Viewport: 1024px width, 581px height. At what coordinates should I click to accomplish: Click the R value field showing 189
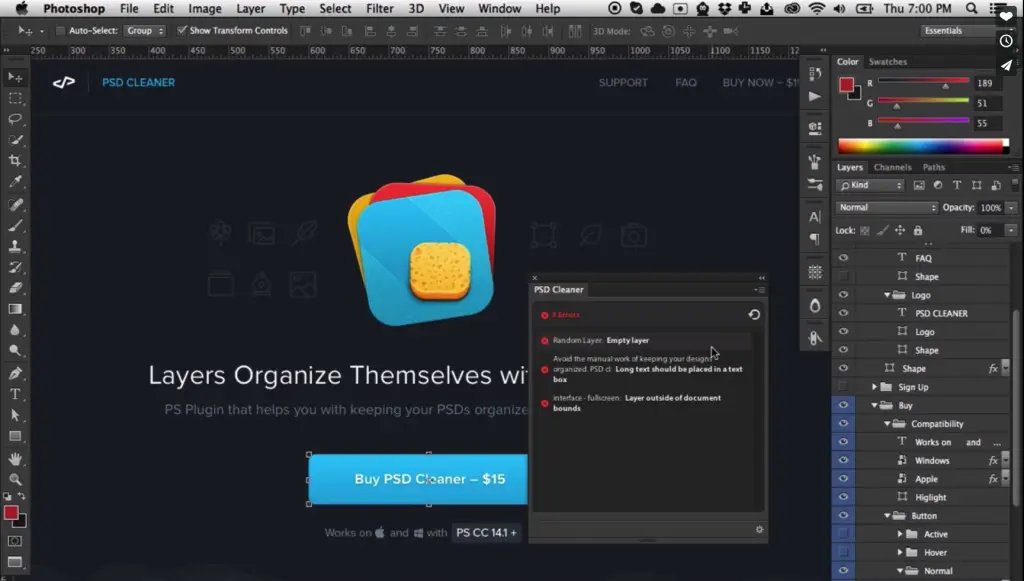[x=986, y=83]
